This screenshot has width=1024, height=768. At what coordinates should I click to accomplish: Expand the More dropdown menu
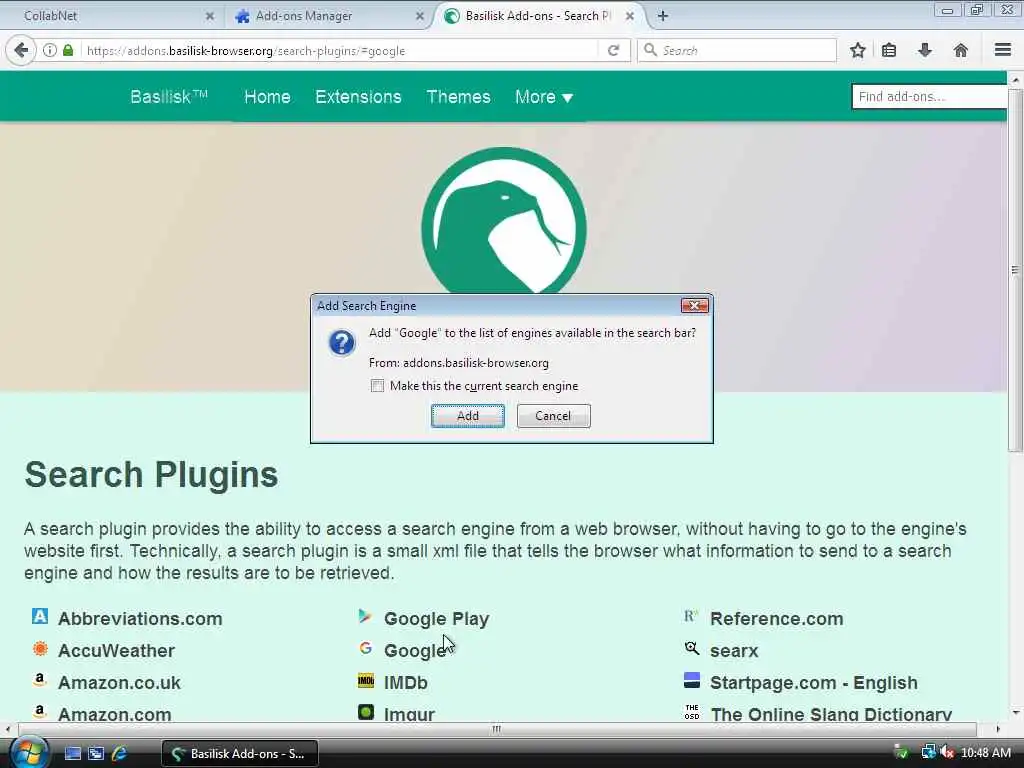point(543,97)
